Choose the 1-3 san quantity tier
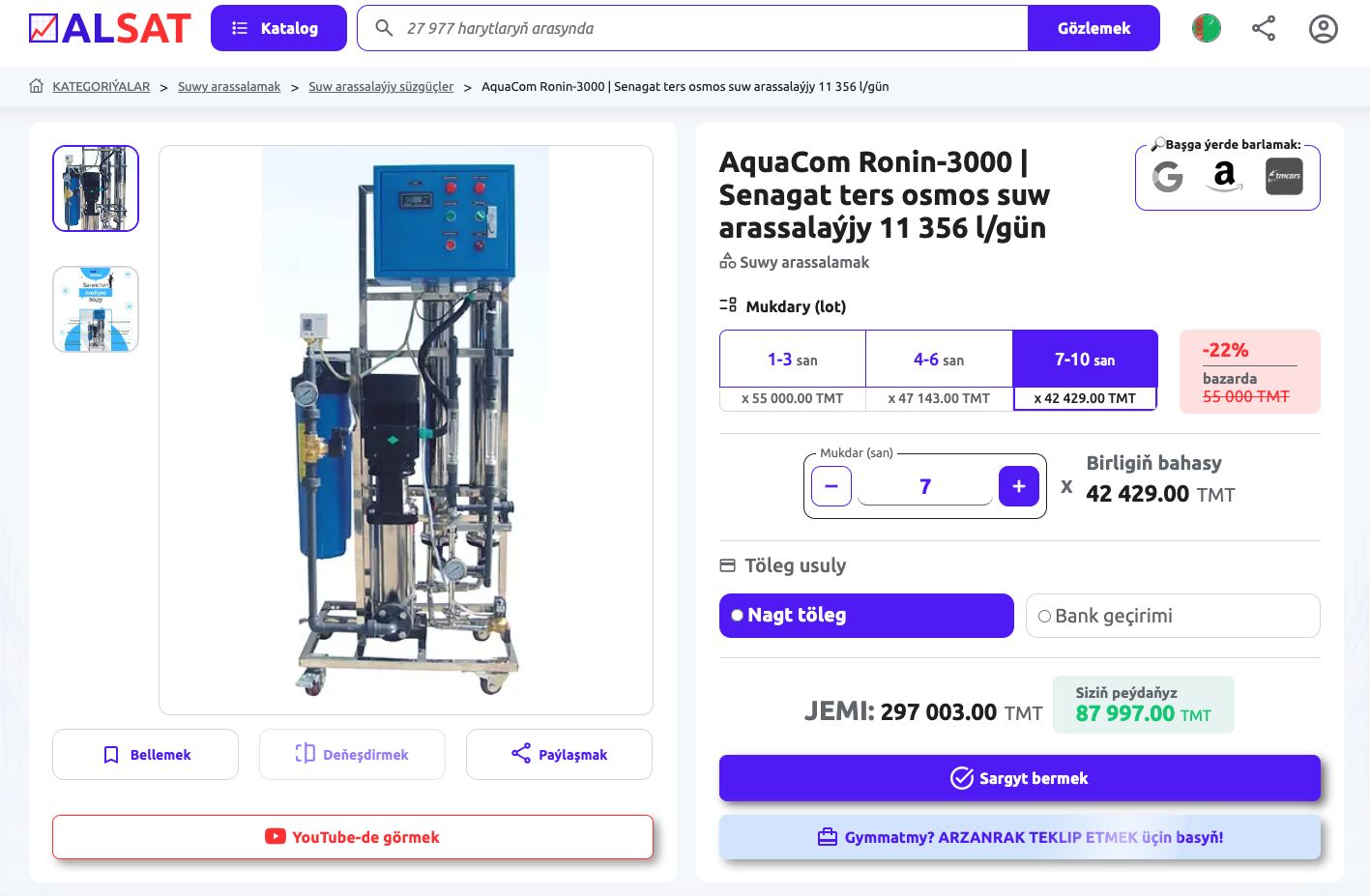Screen dimensions: 1370x896 coord(792,360)
